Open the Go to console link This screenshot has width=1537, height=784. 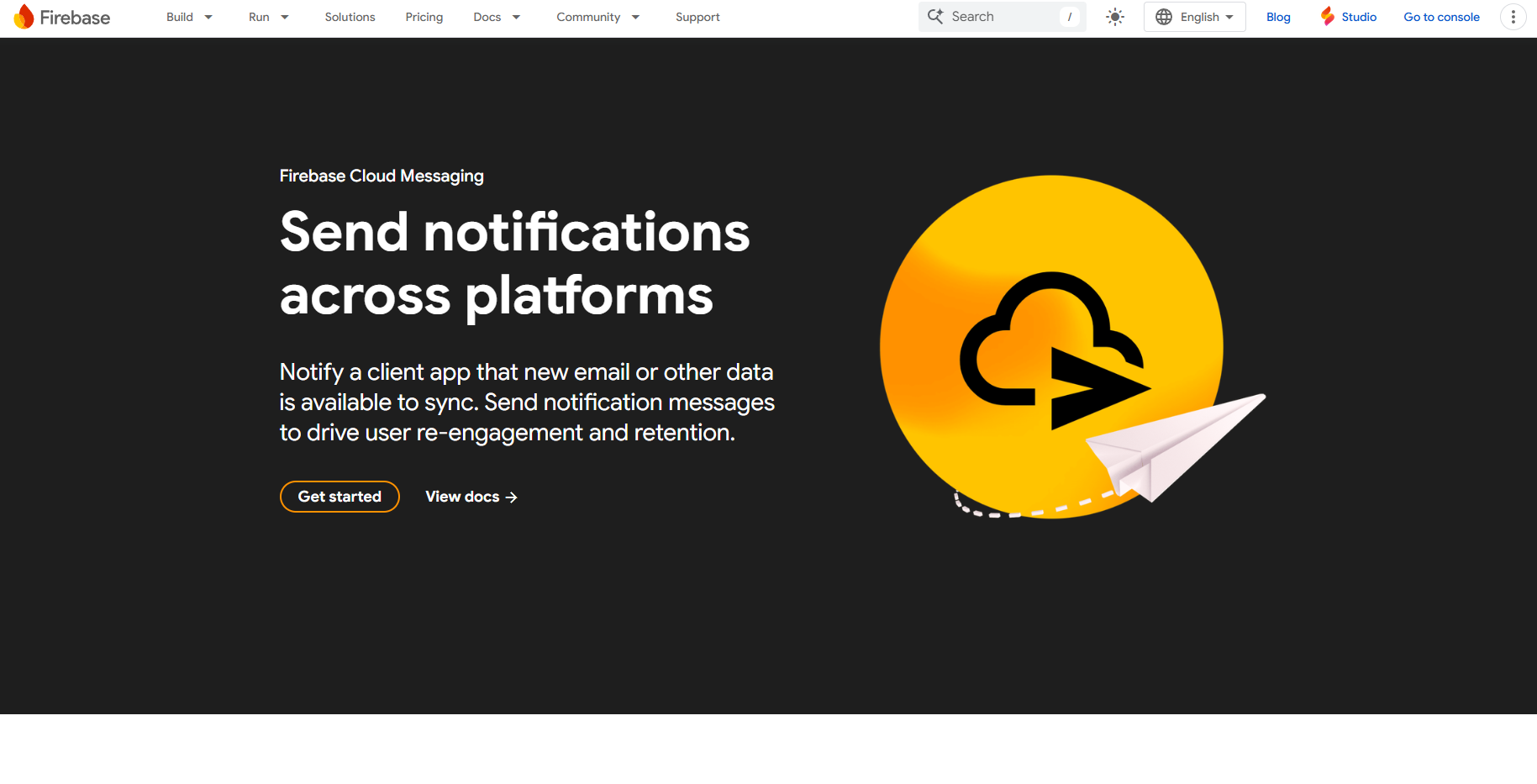pyautogui.click(x=1441, y=17)
